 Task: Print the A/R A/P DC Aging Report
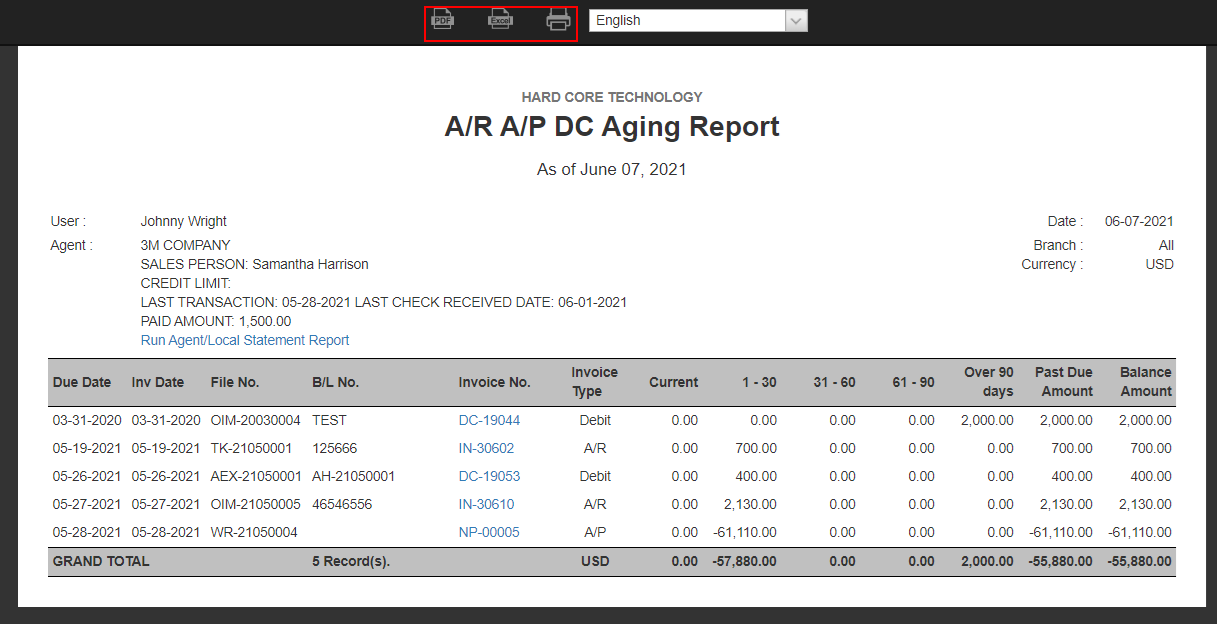[557, 19]
